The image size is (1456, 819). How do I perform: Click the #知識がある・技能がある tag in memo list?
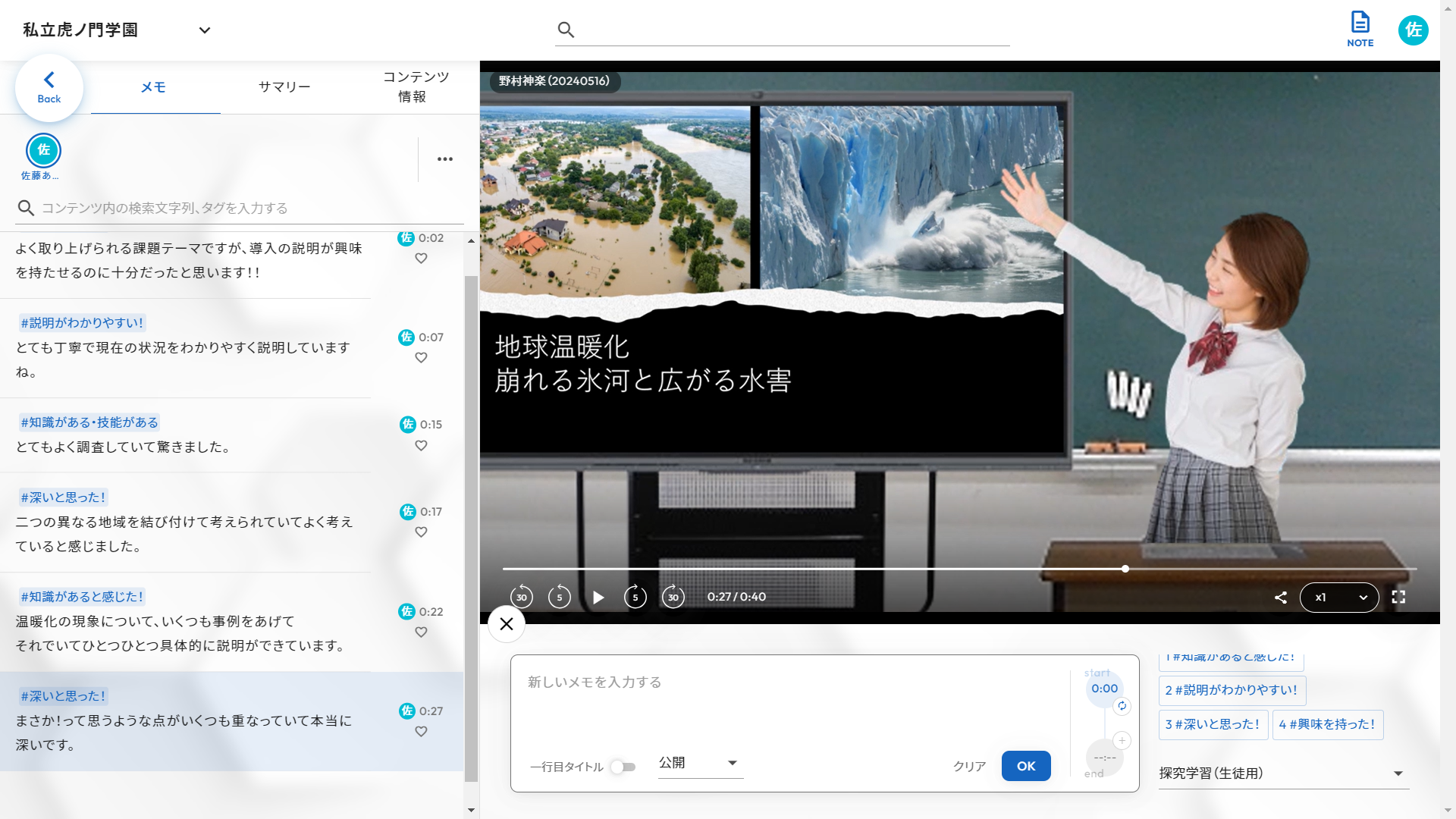tap(89, 422)
